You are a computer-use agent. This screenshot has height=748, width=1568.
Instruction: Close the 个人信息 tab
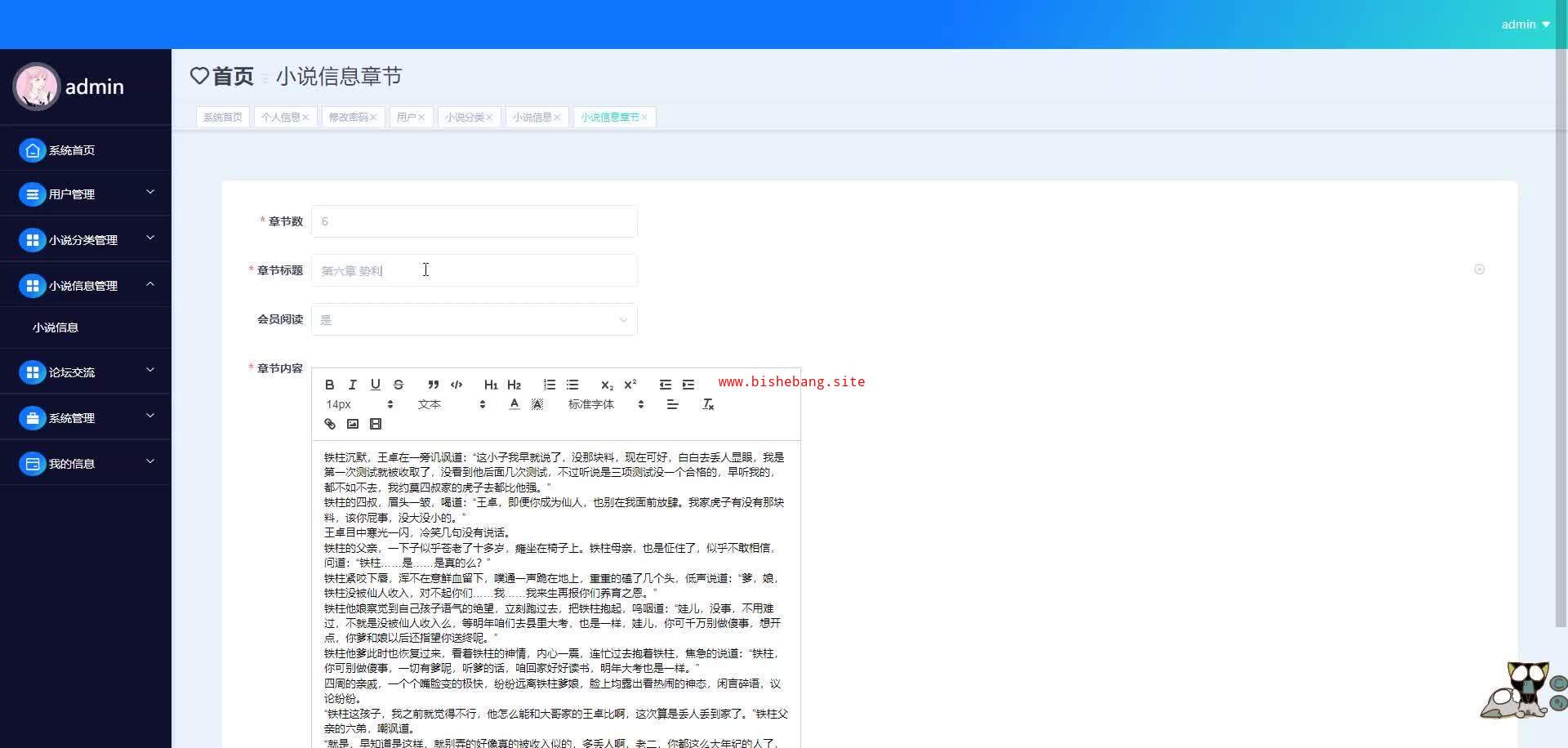tap(305, 118)
